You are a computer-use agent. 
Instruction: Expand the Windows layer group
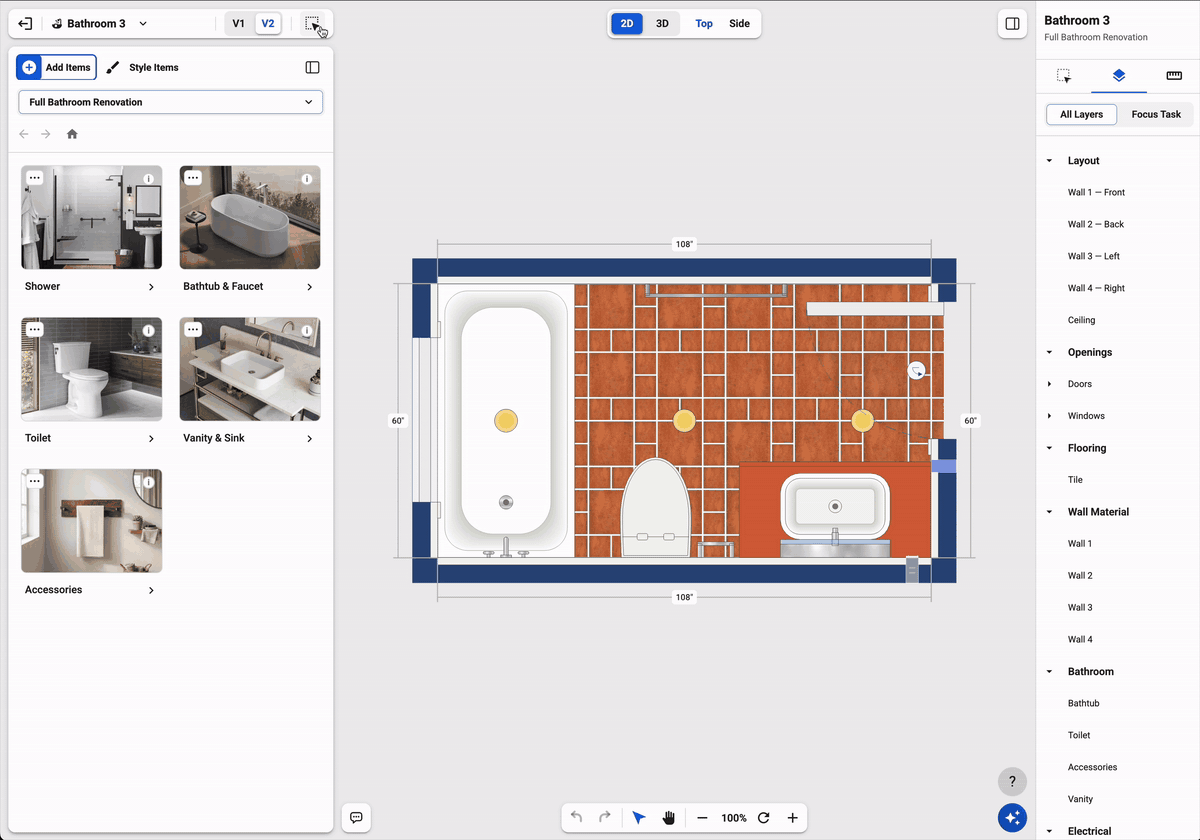coord(1049,416)
